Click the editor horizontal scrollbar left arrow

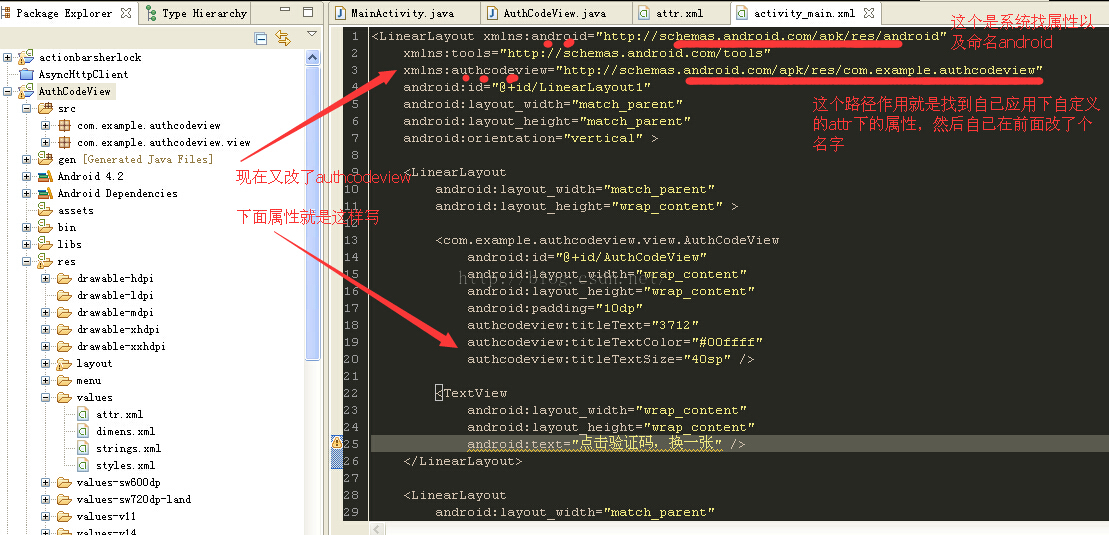pos(378,529)
